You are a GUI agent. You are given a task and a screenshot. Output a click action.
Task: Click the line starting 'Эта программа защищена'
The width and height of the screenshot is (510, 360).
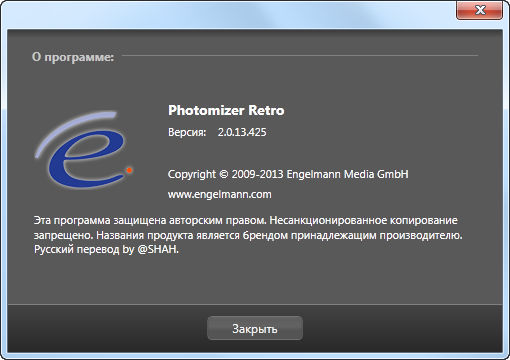[x=246, y=220]
